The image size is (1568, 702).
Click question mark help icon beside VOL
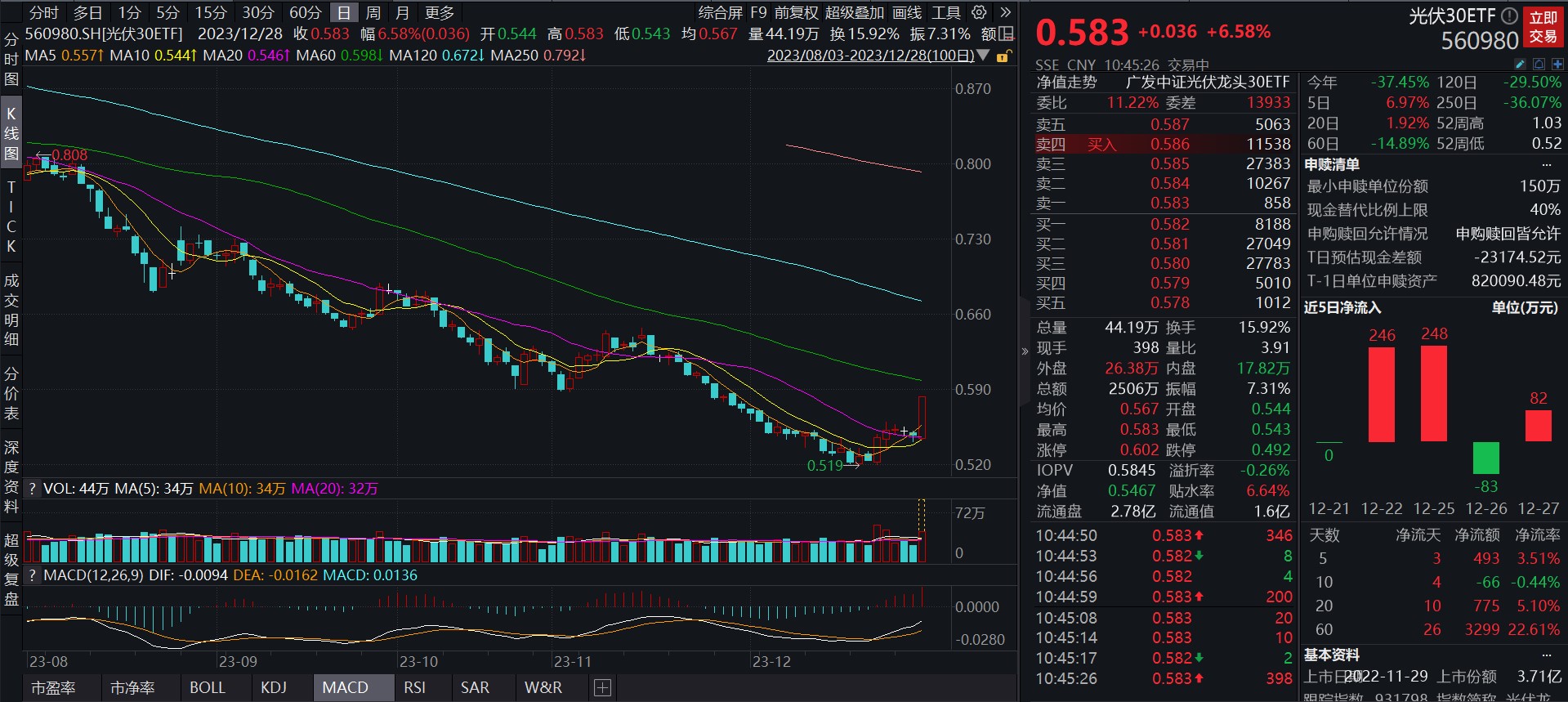point(32,489)
